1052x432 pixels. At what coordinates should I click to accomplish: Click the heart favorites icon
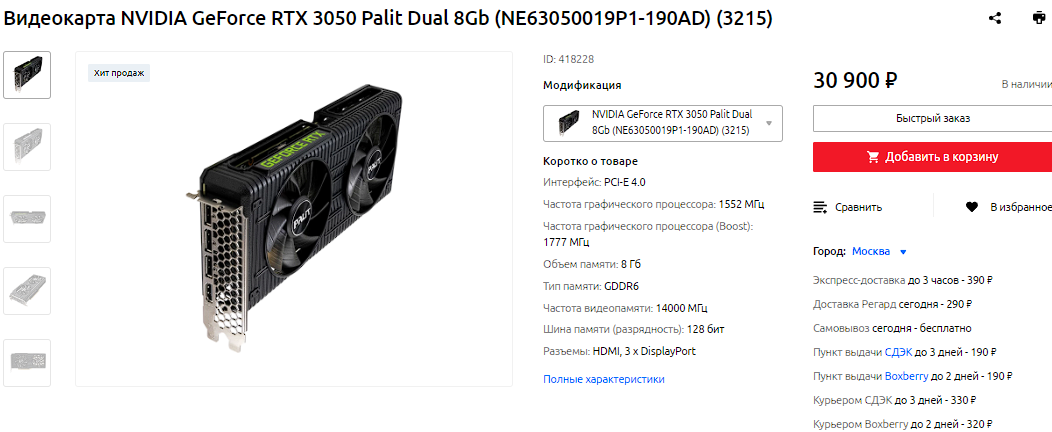(x=971, y=207)
